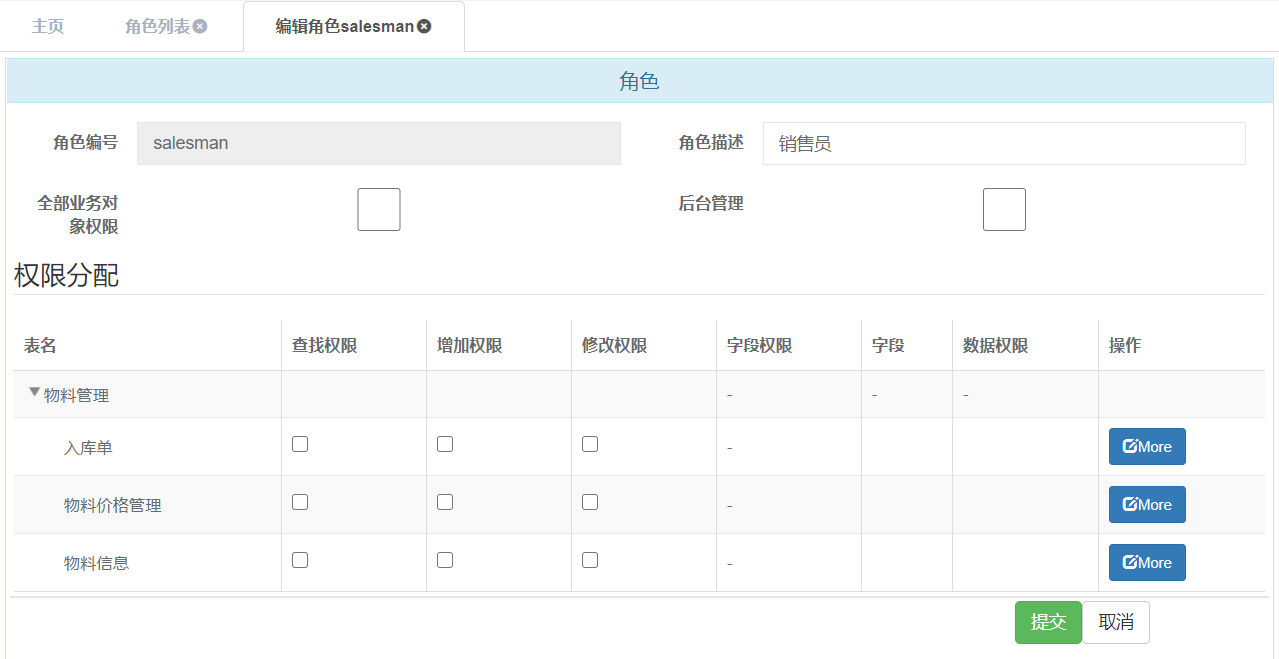Click the 后台管理 label
Screen dimensions: 1279x659
click(711, 203)
